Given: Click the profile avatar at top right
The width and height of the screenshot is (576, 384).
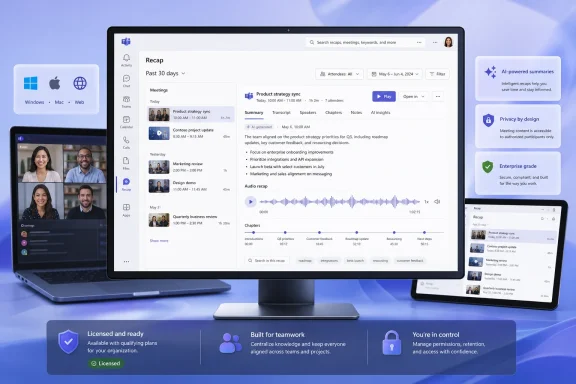Looking at the screenshot, I should pos(448,42).
